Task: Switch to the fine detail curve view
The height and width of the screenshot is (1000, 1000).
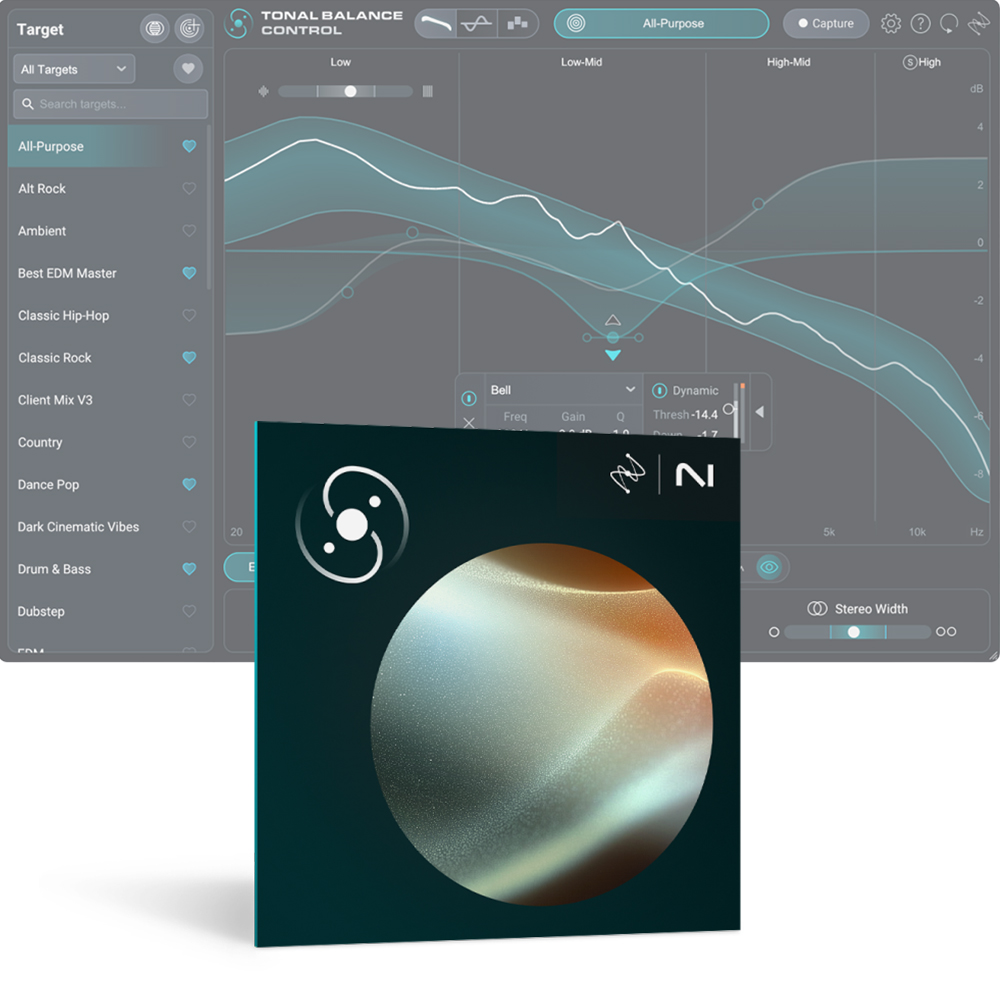Action: click(x=476, y=24)
